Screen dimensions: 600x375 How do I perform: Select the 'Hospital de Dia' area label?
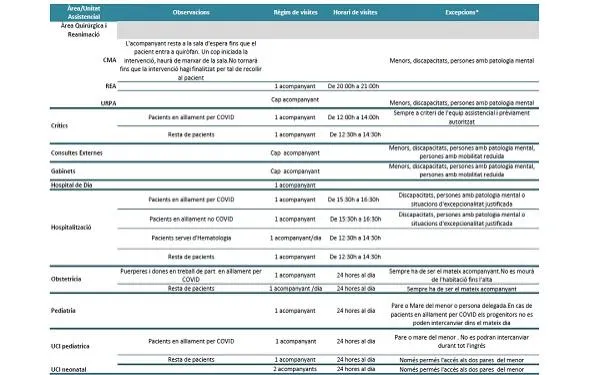(72, 185)
